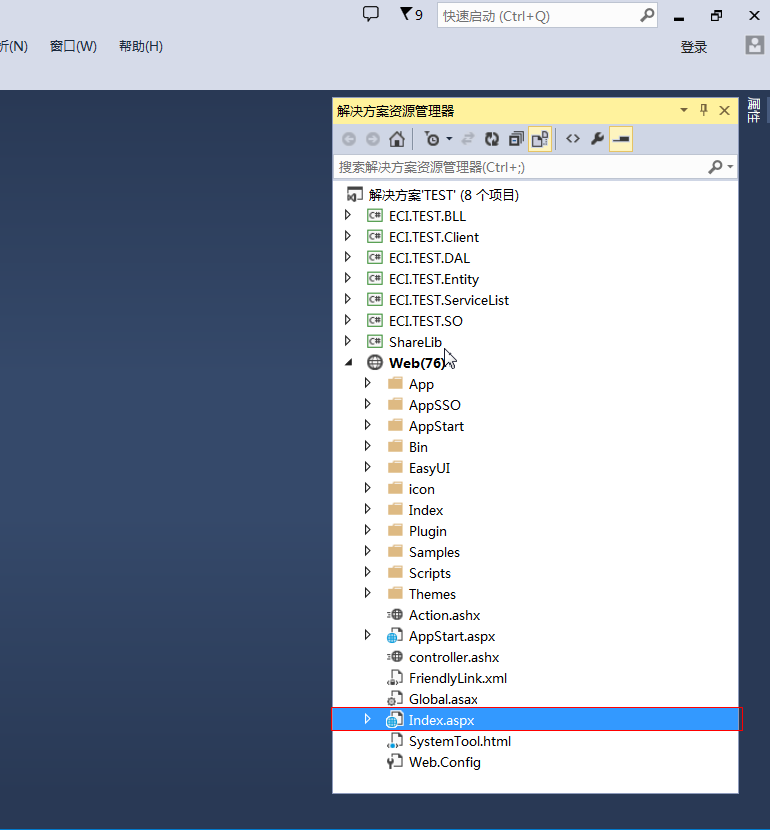Toggle Show All Files button
Screen dimensions: 770x830
(540, 139)
